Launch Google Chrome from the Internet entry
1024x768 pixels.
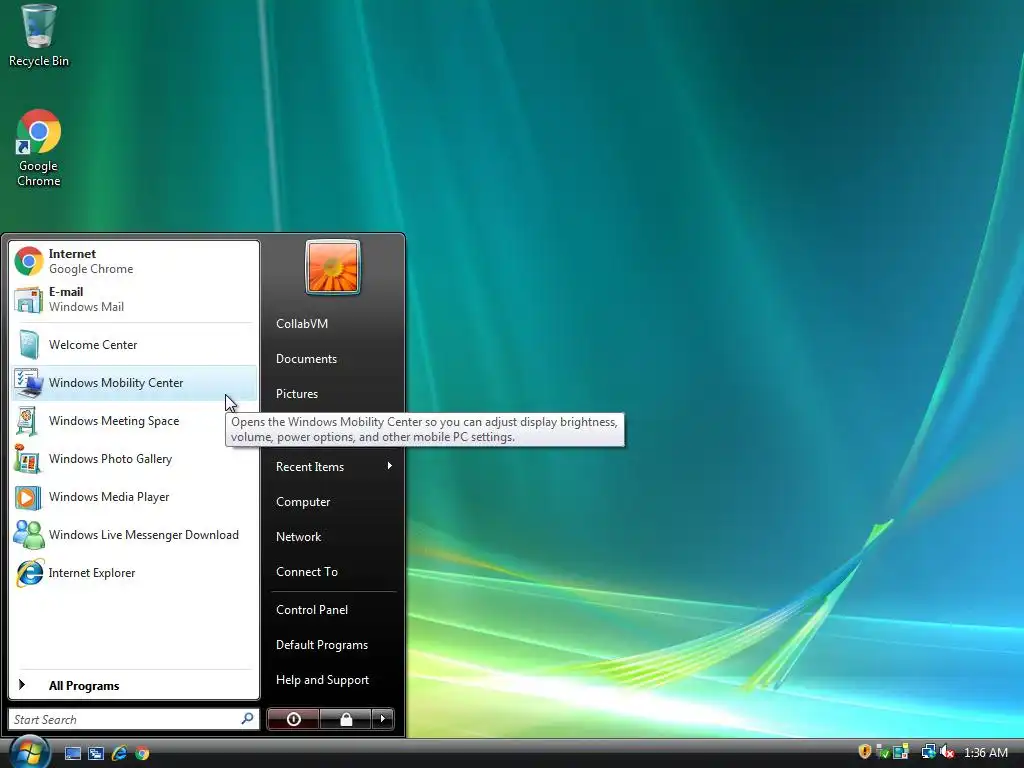[x=133, y=261]
